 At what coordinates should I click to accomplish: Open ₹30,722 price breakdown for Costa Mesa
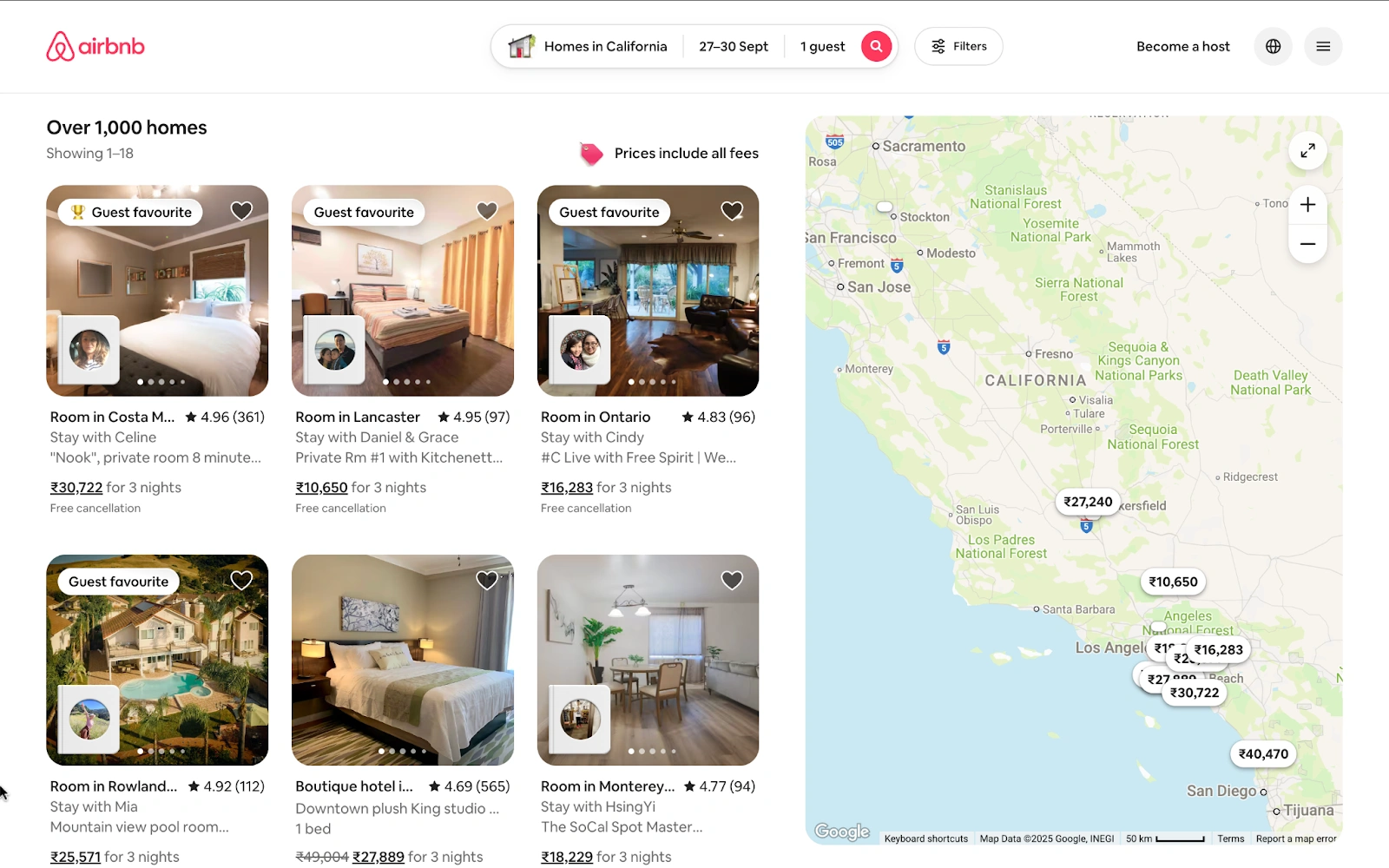76,488
